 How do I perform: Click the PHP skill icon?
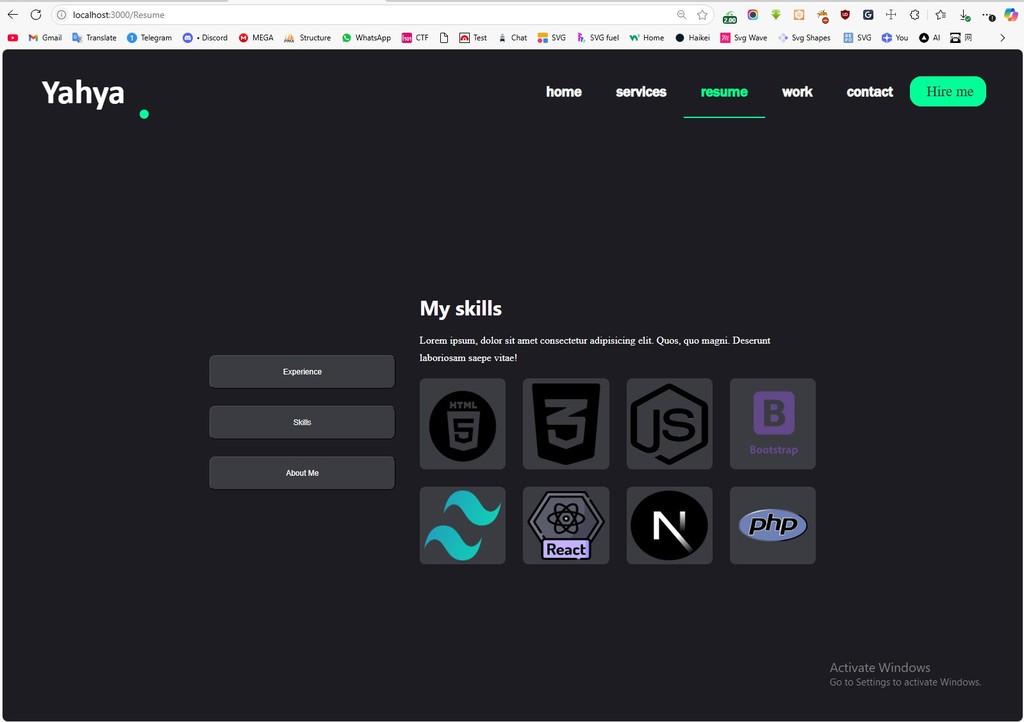click(773, 526)
